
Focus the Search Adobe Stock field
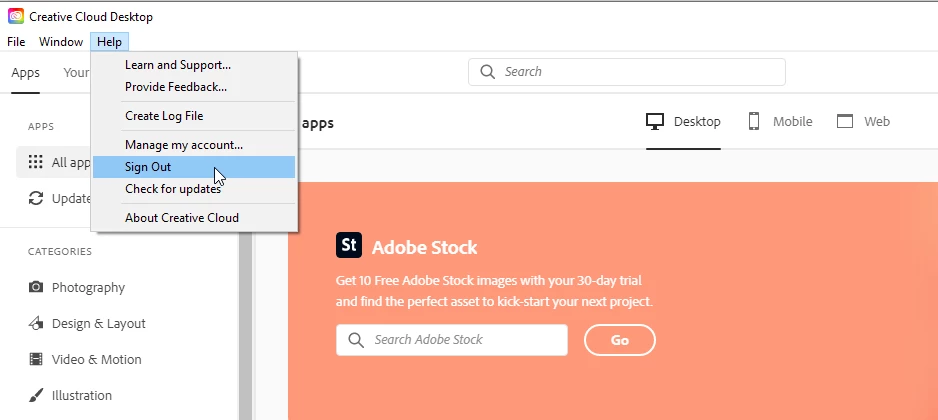pos(452,340)
